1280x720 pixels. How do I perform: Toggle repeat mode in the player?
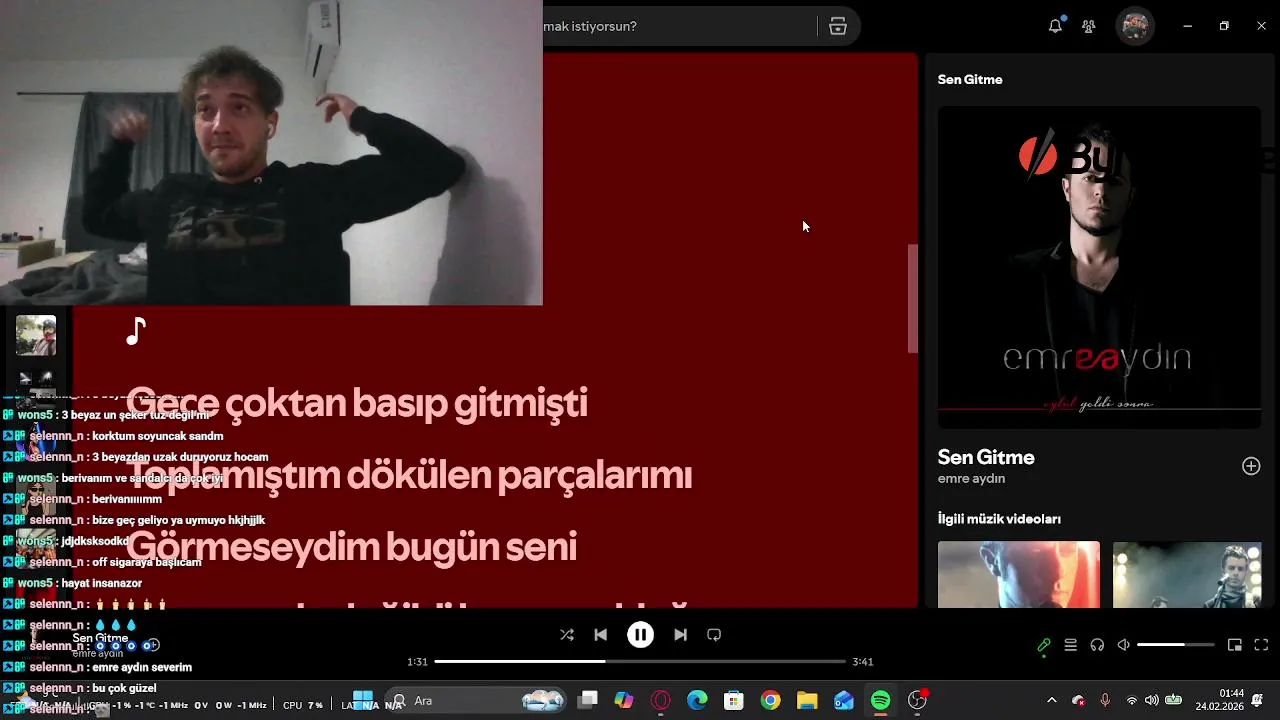pyautogui.click(x=714, y=635)
